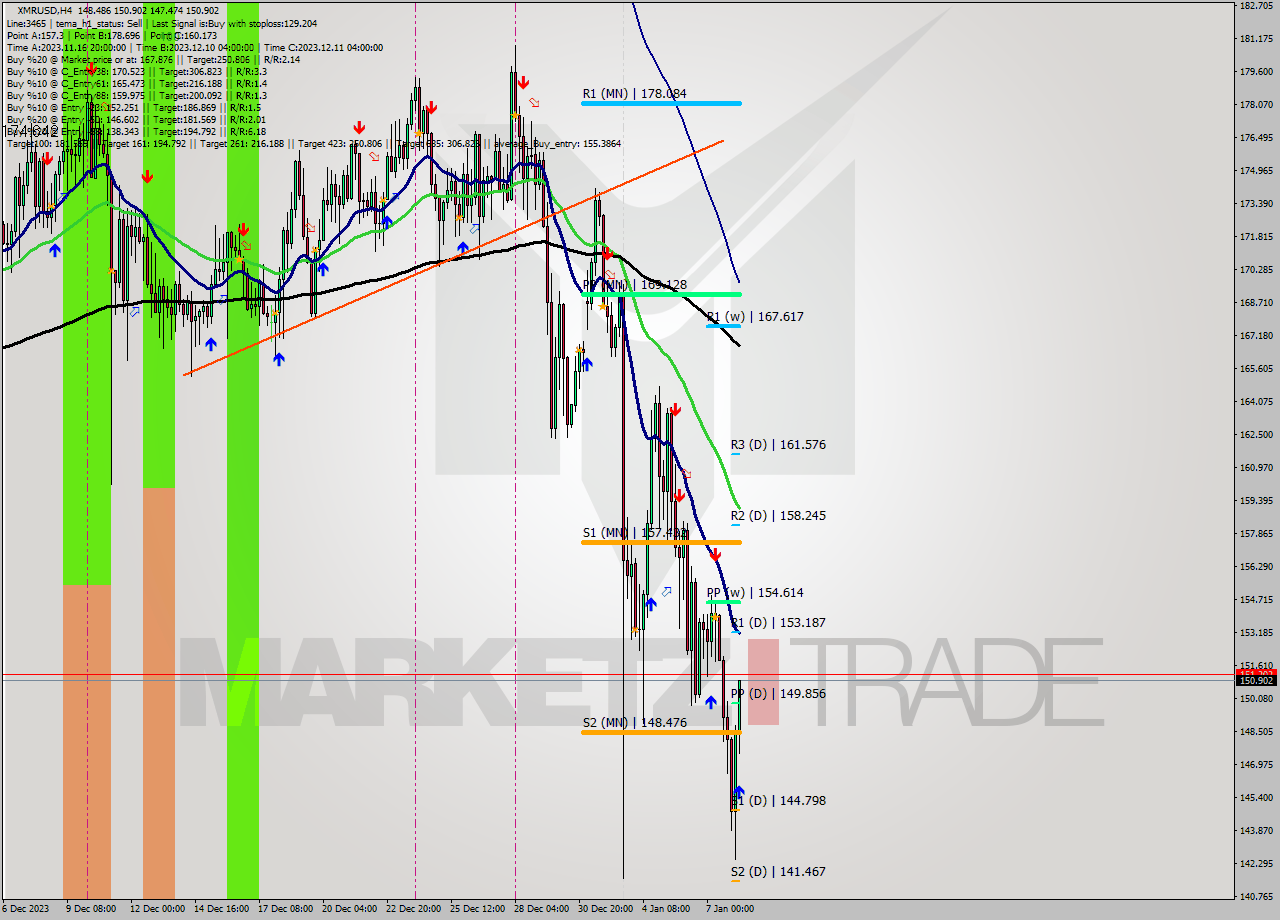
Task: Select the S1 (D) | 144.798 label
Action: pos(778,800)
